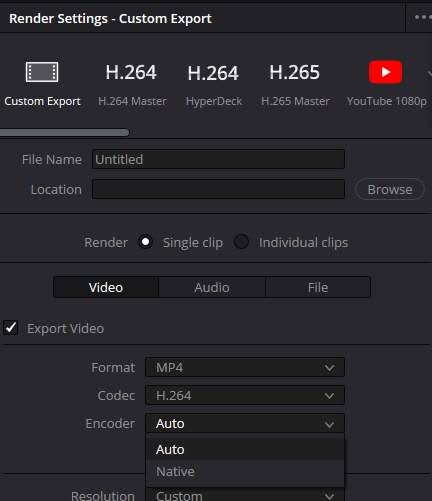Switch to the Audio tab
Image resolution: width=432 pixels, height=501 pixels.
tap(212, 287)
